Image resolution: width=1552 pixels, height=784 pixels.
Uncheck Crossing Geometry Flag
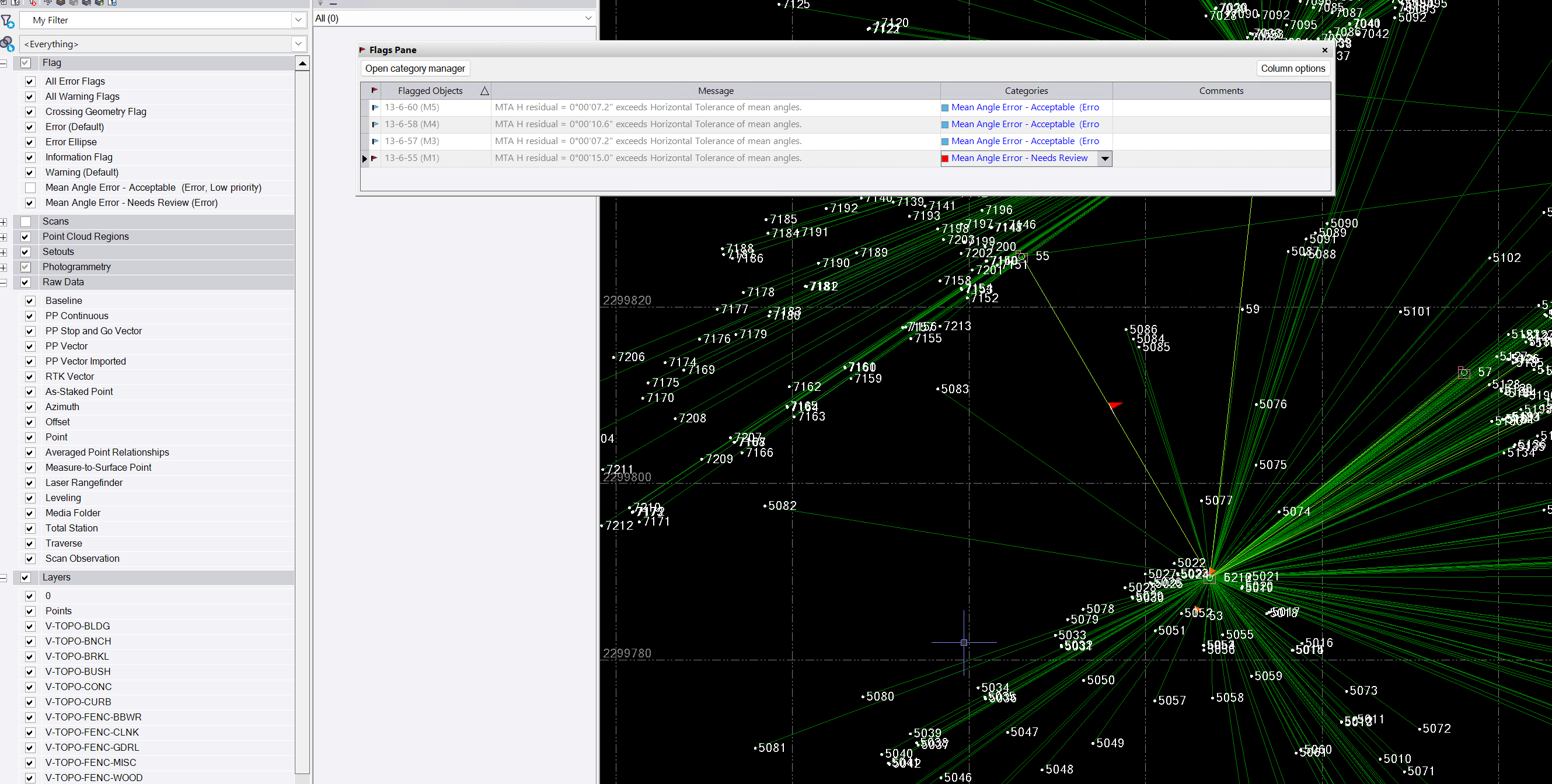pos(30,111)
